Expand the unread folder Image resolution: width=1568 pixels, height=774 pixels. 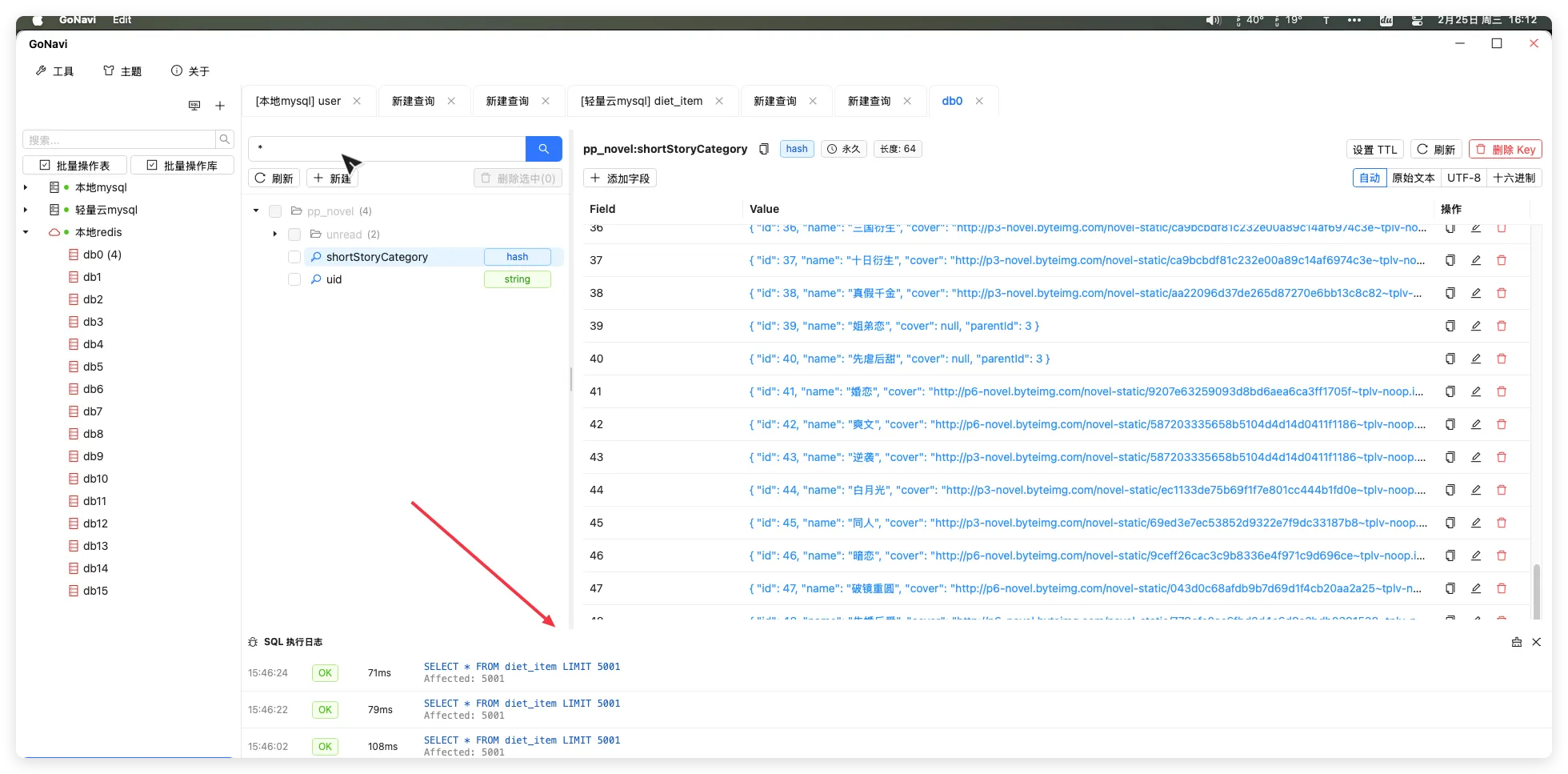click(275, 235)
